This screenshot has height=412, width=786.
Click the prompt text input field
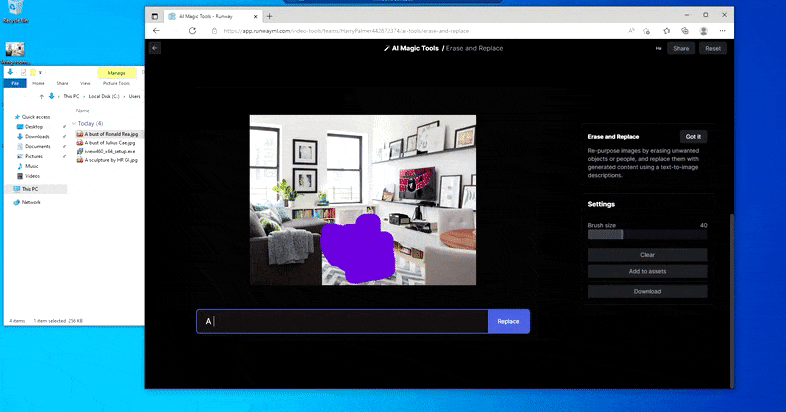click(342, 321)
